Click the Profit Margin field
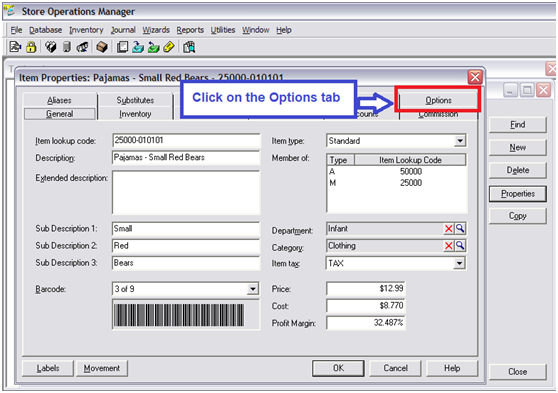This screenshot has height=393, width=558. (x=366, y=323)
